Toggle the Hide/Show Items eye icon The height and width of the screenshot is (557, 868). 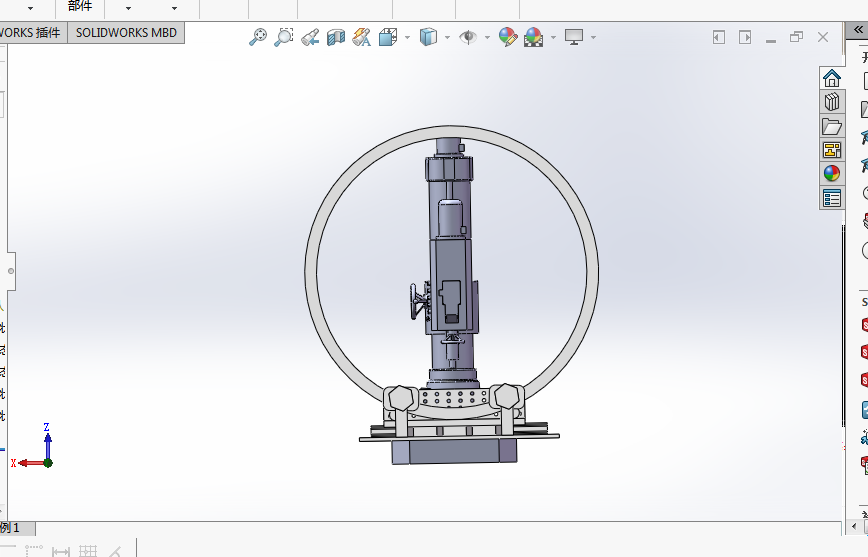pos(468,37)
